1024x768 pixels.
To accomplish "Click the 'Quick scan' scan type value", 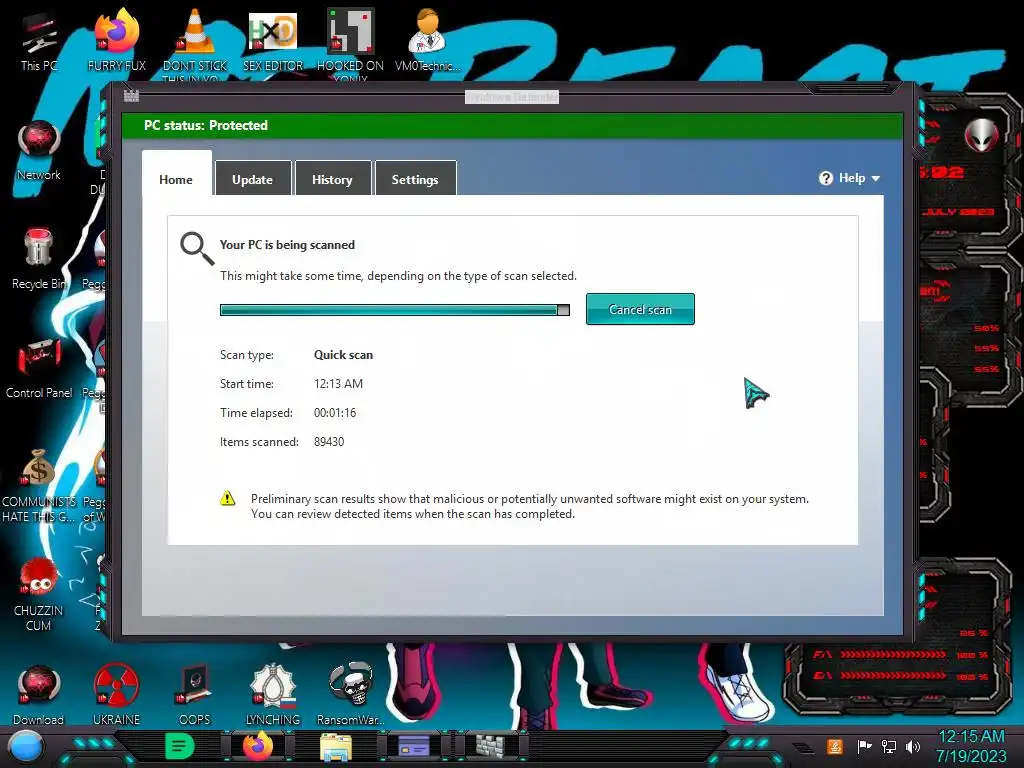I will click(344, 355).
